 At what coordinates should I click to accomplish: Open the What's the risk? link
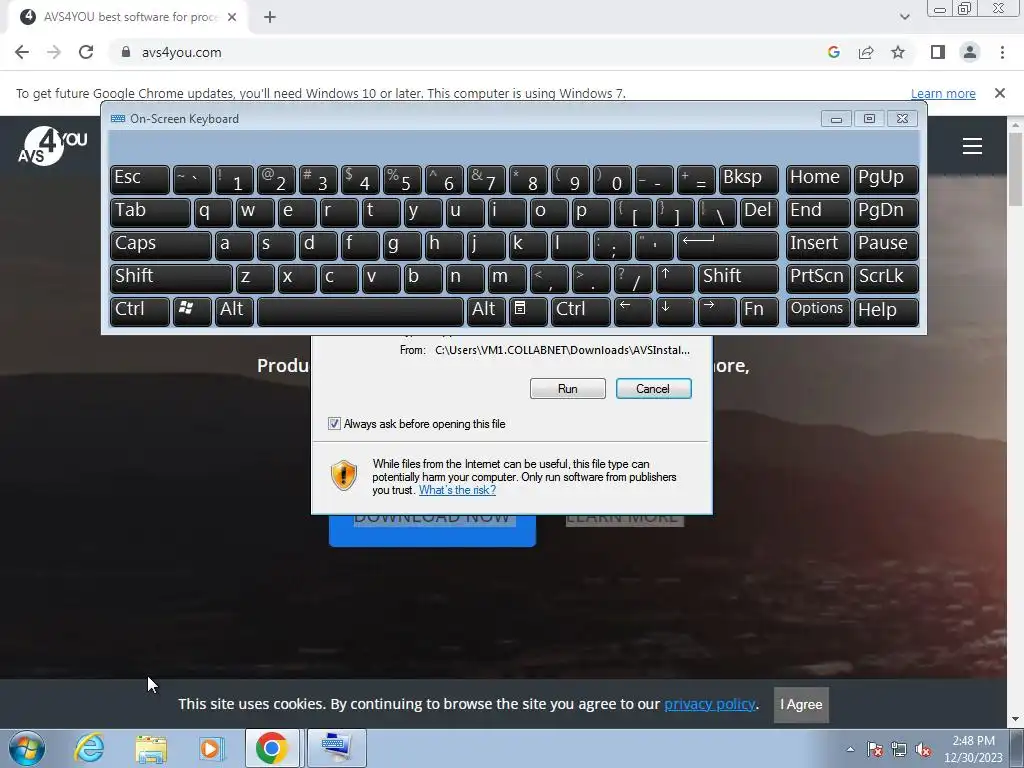point(457,490)
